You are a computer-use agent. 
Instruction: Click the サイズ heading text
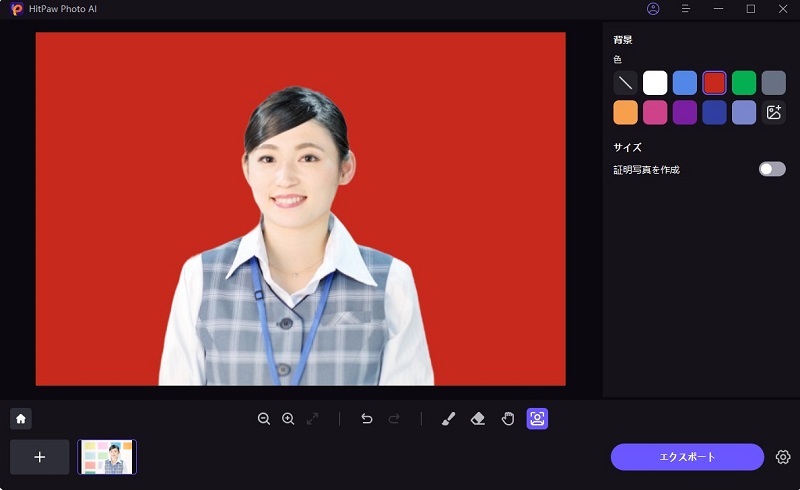tap(628, 148)
